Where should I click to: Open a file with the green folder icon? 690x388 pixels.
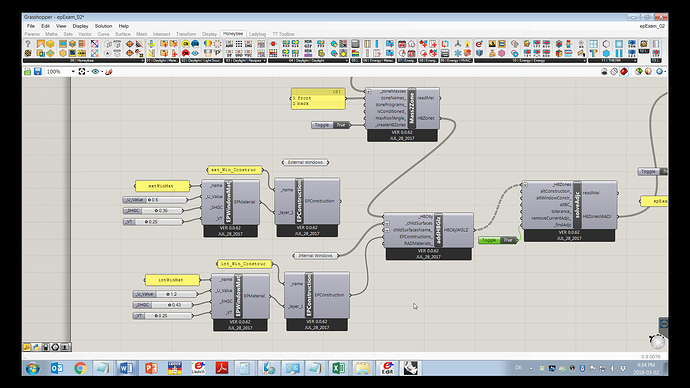coord(27,71)
